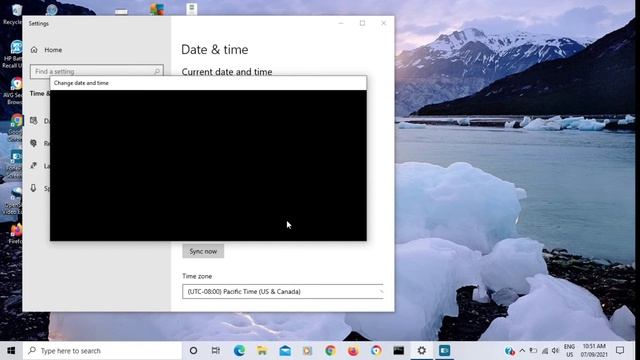Close the Settings window
640x360 pixels.
pos(383,23)
